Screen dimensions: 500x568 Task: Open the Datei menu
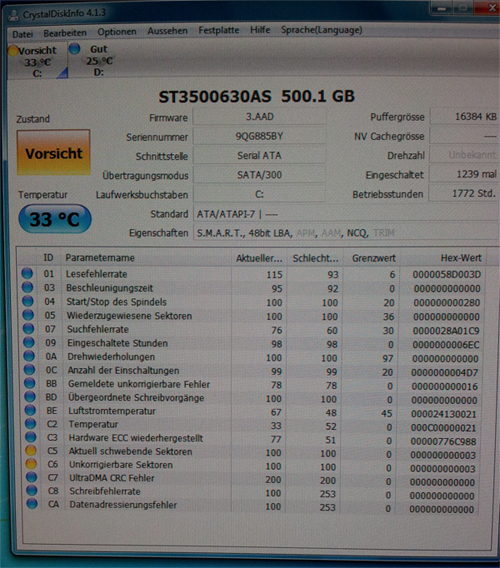22,34
